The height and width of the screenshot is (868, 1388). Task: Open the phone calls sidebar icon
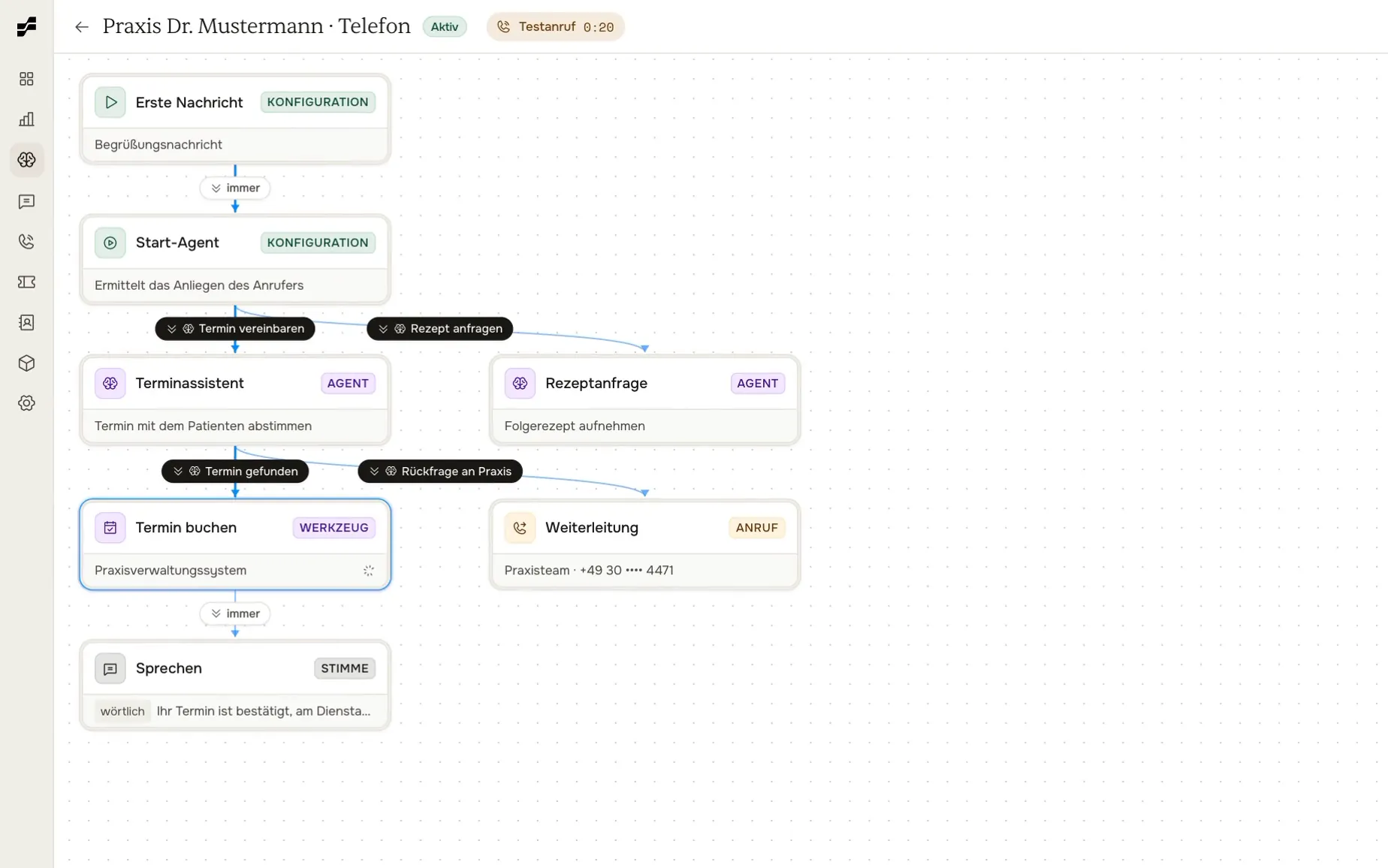26,242
